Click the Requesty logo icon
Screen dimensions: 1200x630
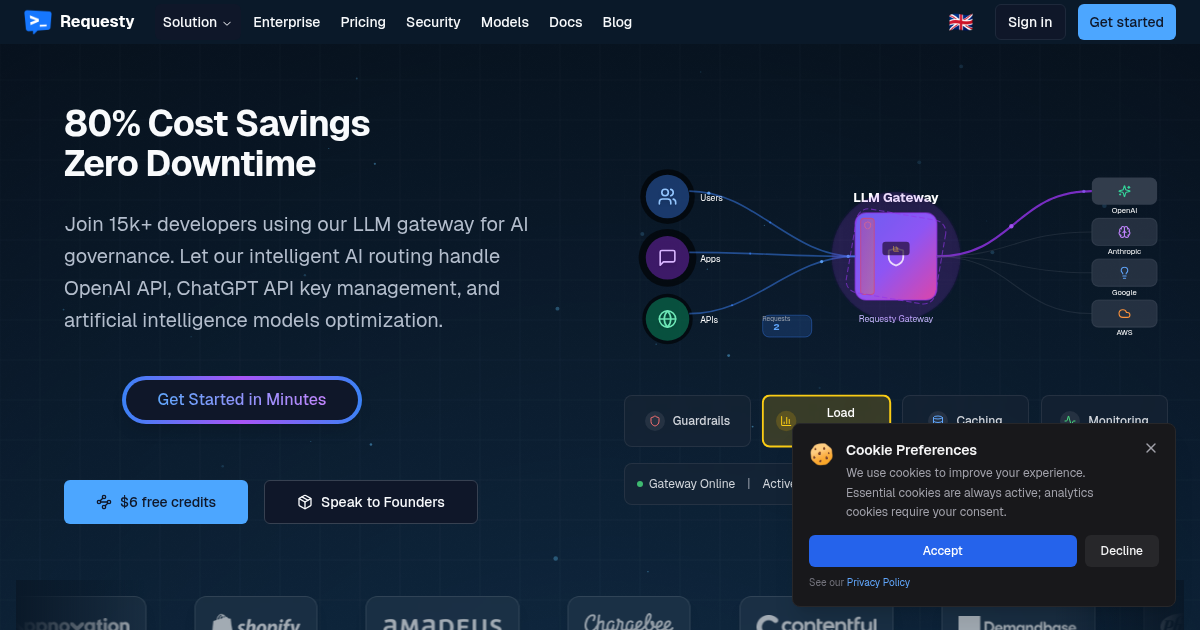click(37, 21)
